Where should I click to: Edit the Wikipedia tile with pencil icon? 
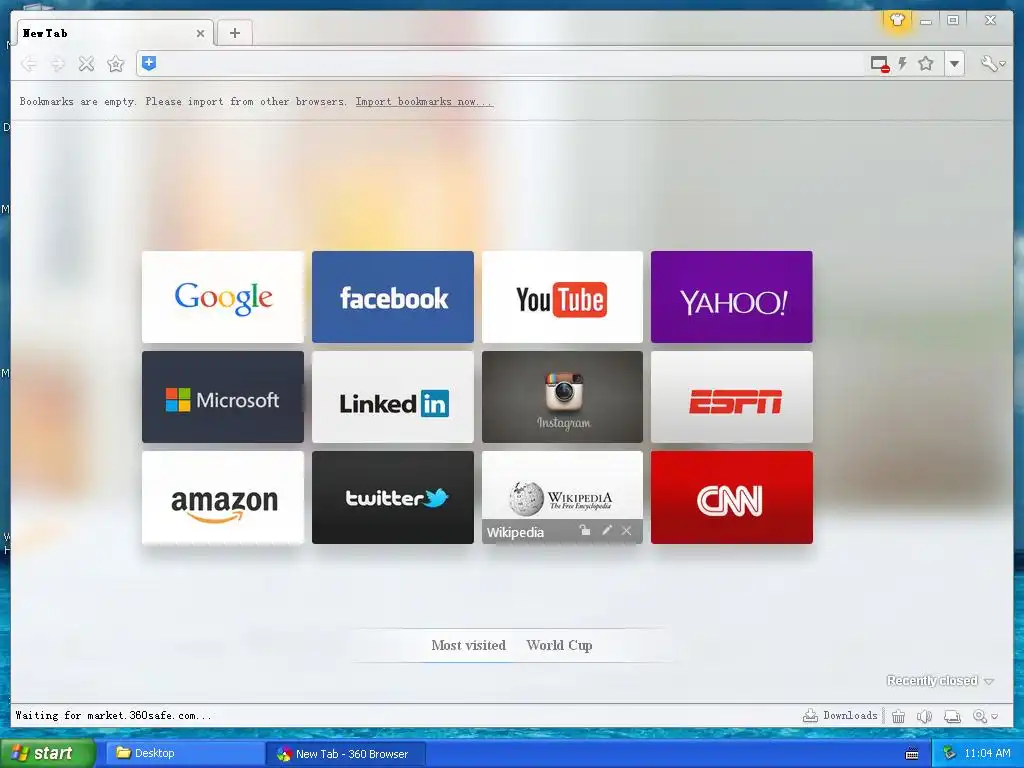tap(607, 530)
